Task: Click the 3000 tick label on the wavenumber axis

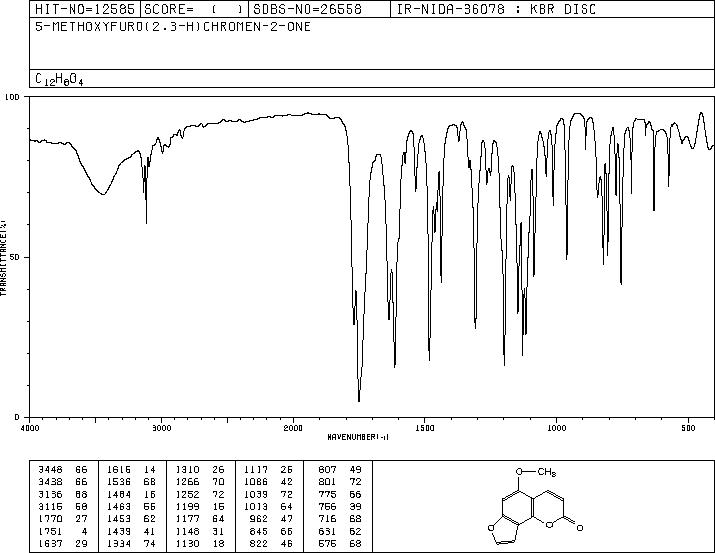Action: click(161, 428)
